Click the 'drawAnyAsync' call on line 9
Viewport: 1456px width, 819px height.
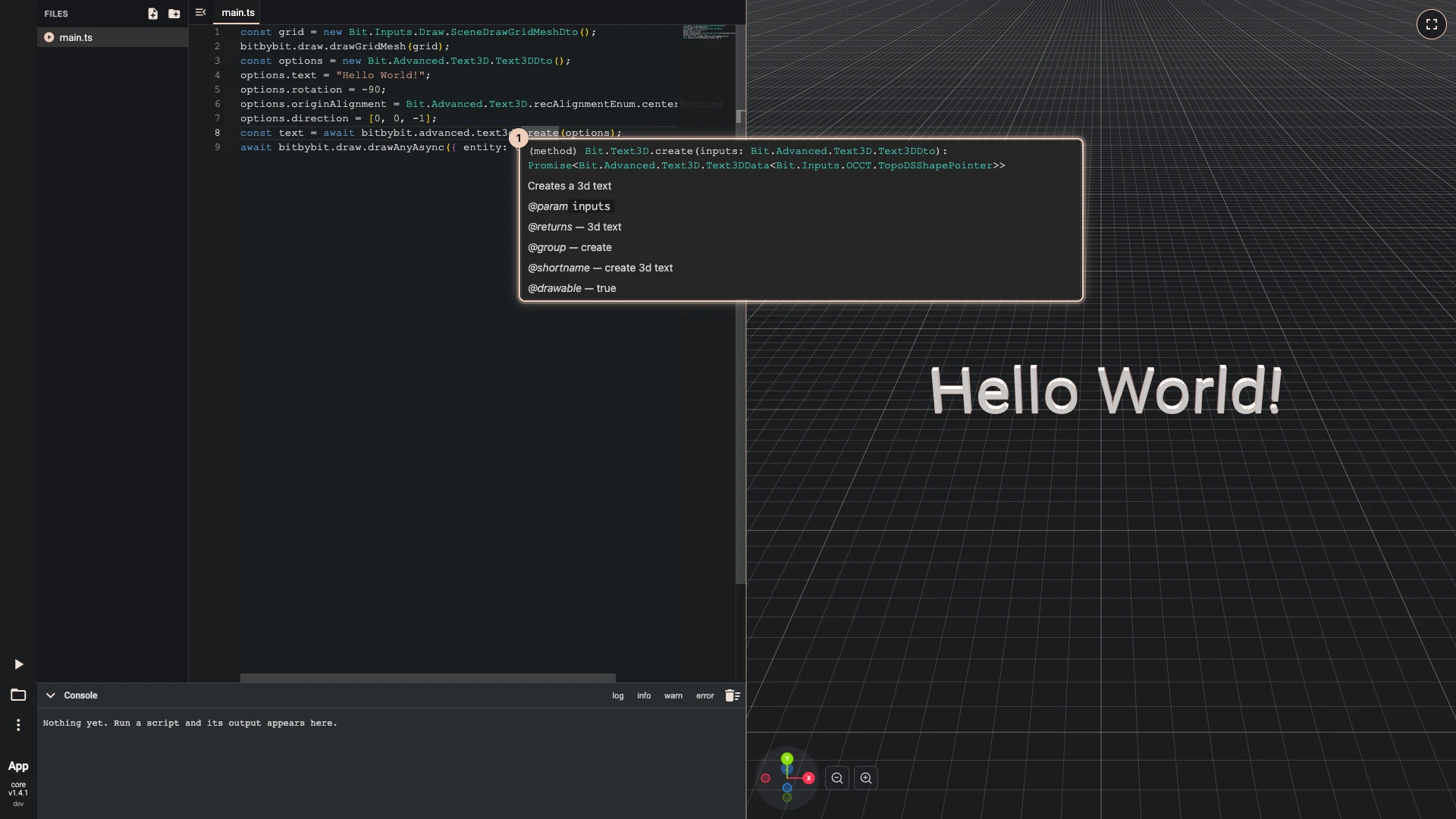click(x=406, y=147)
